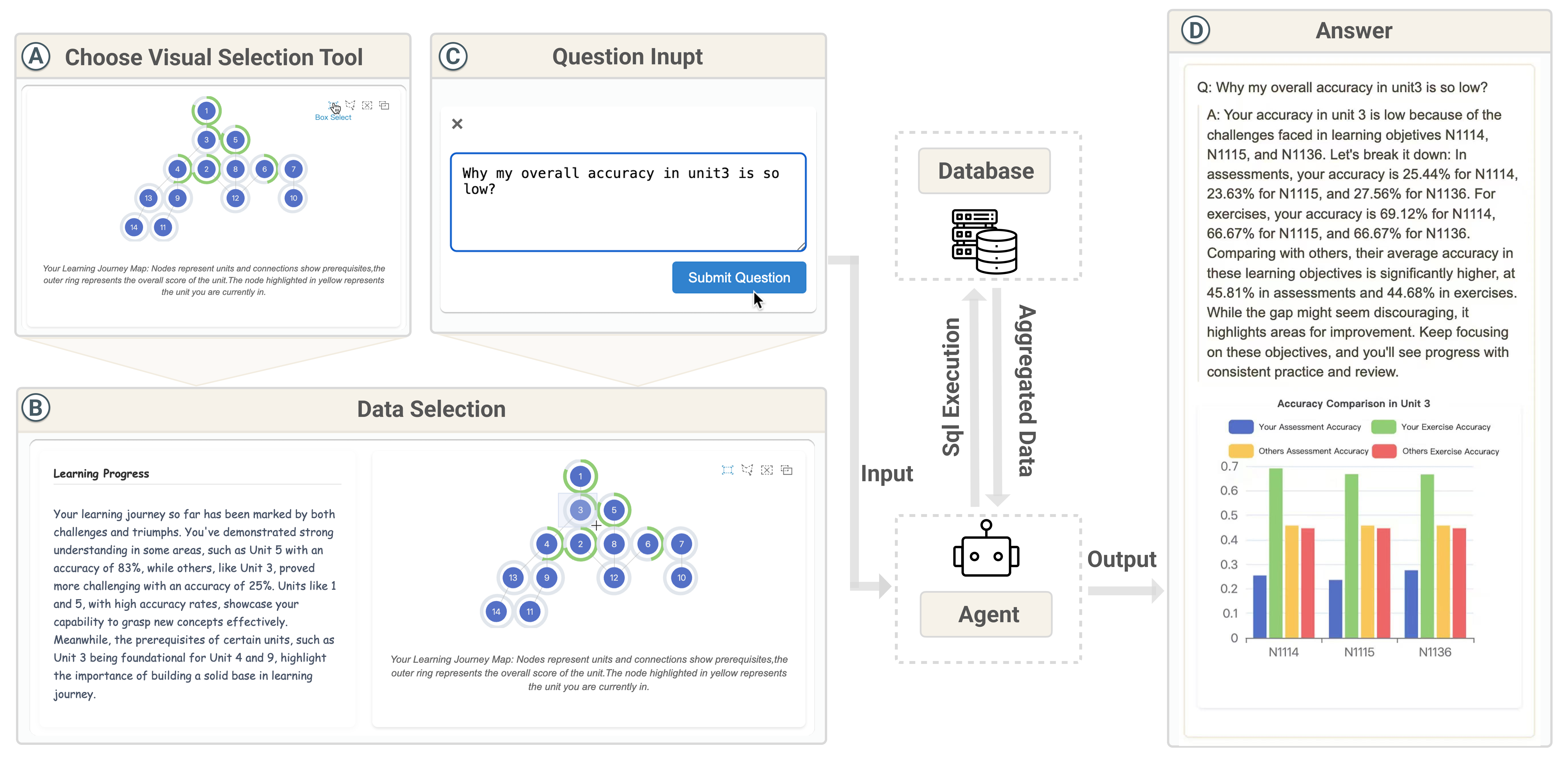Click keep selection icon in Data Selection

(787, 470)
